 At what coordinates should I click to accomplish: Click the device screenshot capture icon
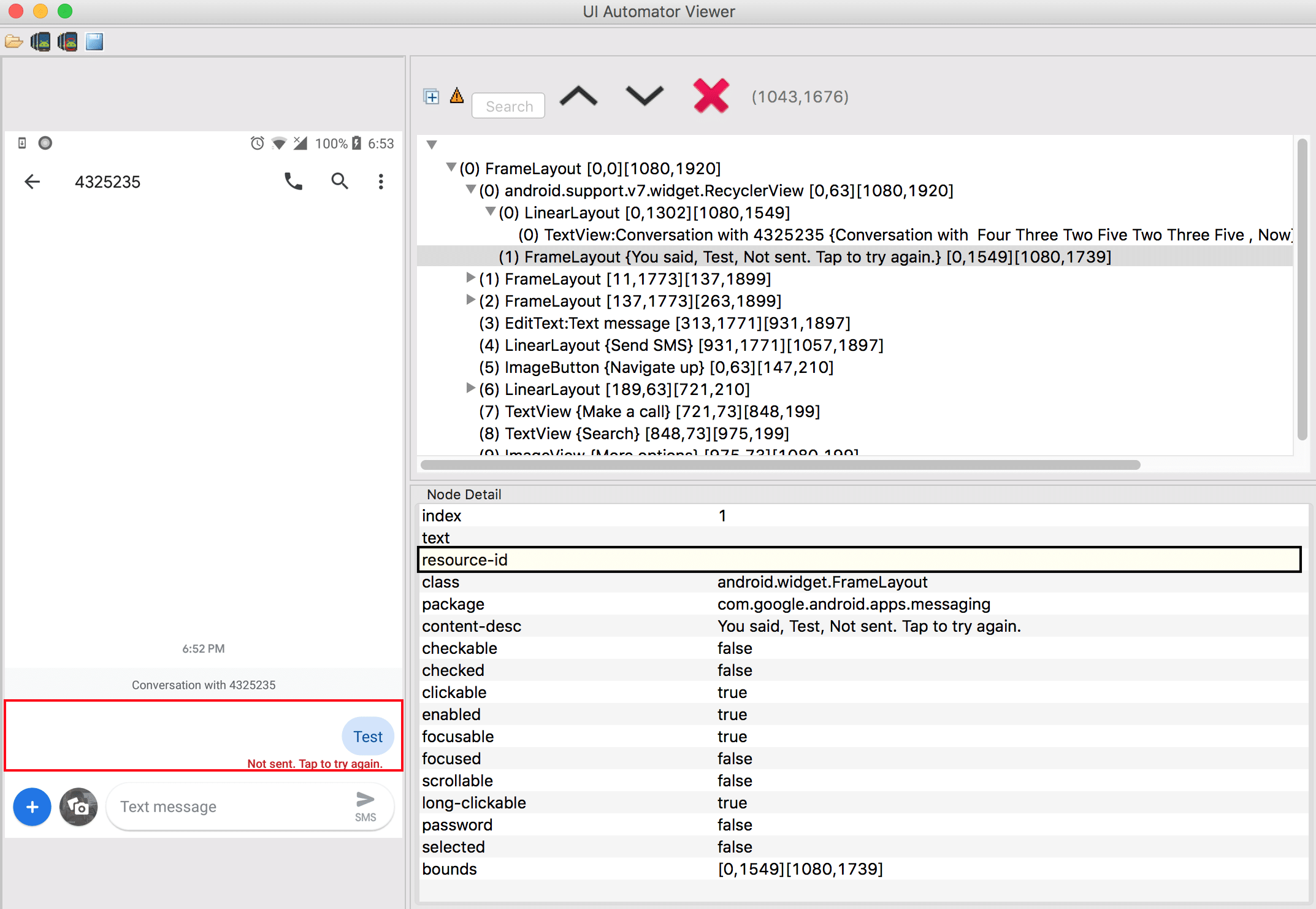point(40,42)
